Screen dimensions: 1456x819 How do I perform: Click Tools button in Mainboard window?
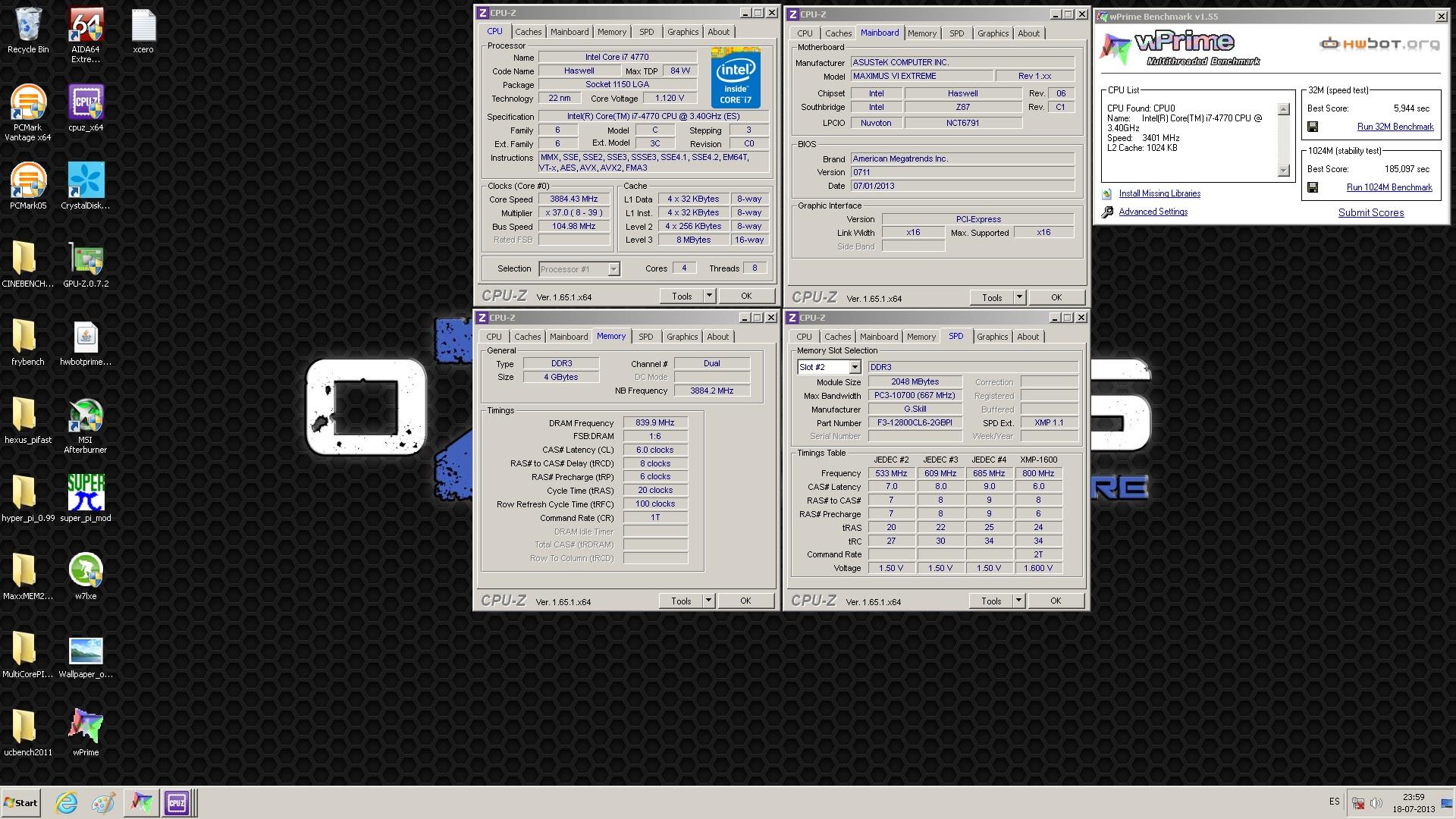coord(992,297)
